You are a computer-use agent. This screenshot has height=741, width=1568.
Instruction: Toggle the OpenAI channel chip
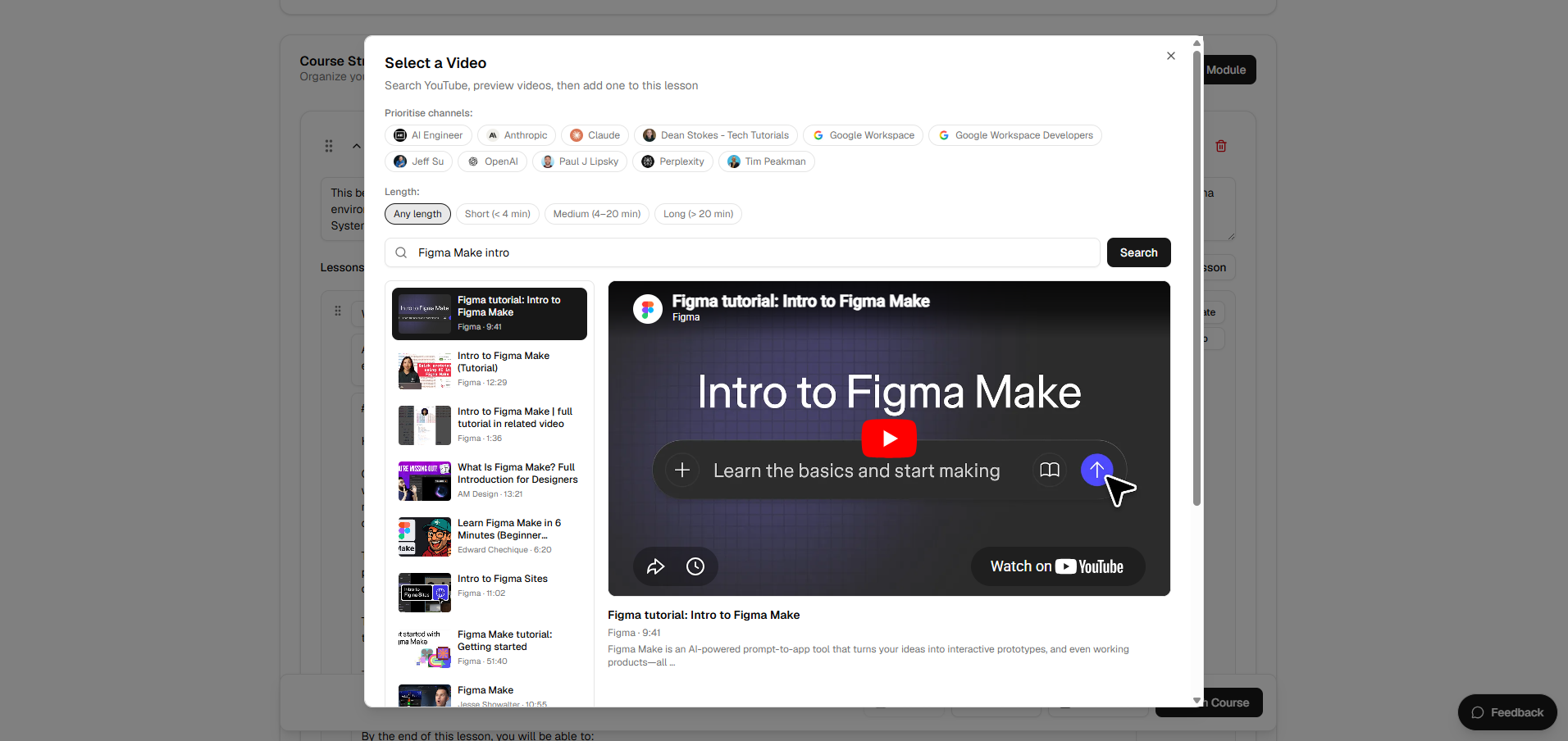tap(492, 161)
